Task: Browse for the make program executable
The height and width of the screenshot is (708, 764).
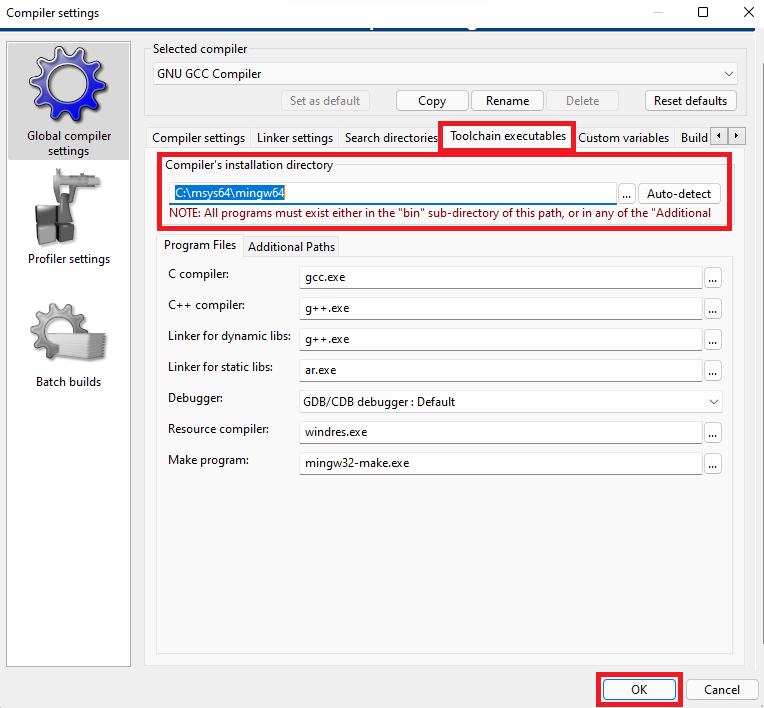Action: coord(712,464)
